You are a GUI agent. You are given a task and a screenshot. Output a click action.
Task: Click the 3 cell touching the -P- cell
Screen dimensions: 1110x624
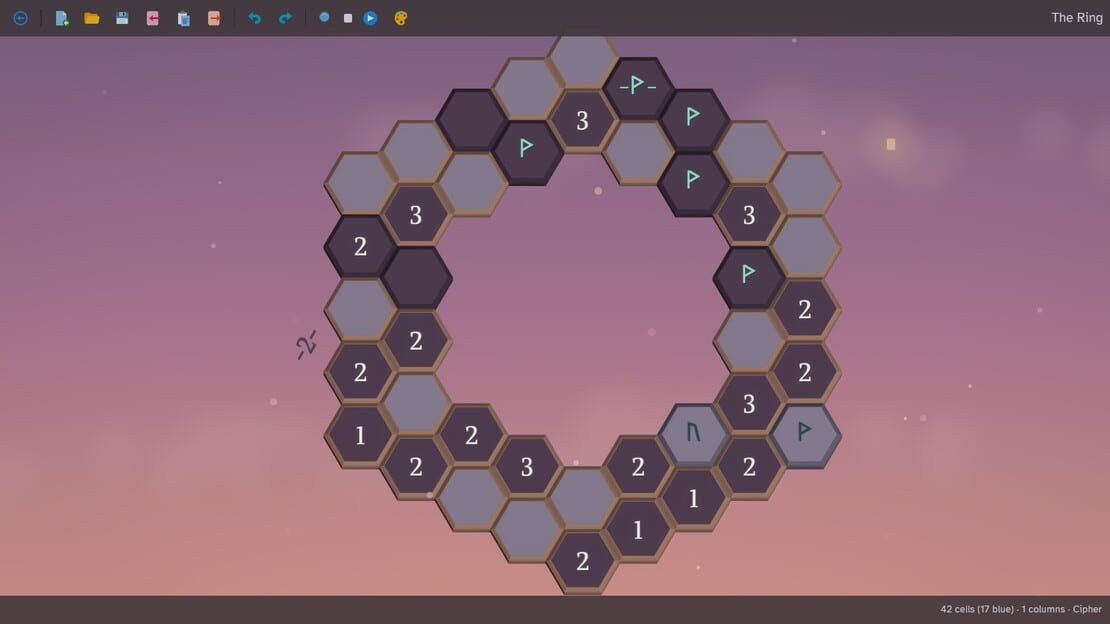point(583,119)
